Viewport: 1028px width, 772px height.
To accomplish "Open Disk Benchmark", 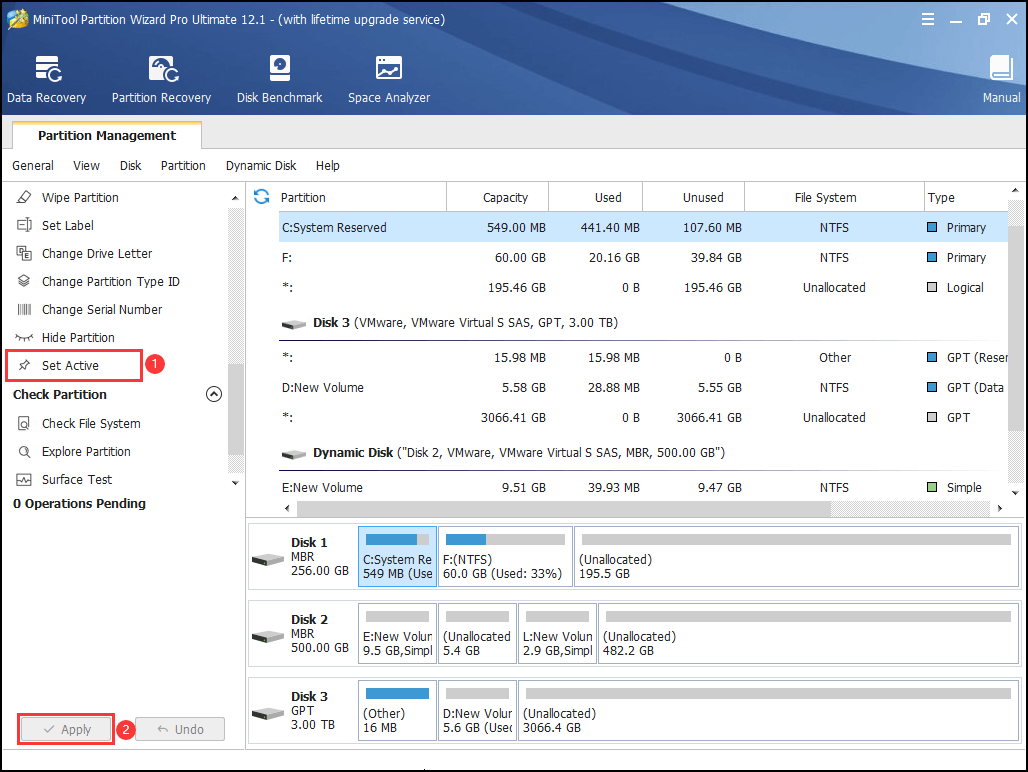I will (279, 79).
